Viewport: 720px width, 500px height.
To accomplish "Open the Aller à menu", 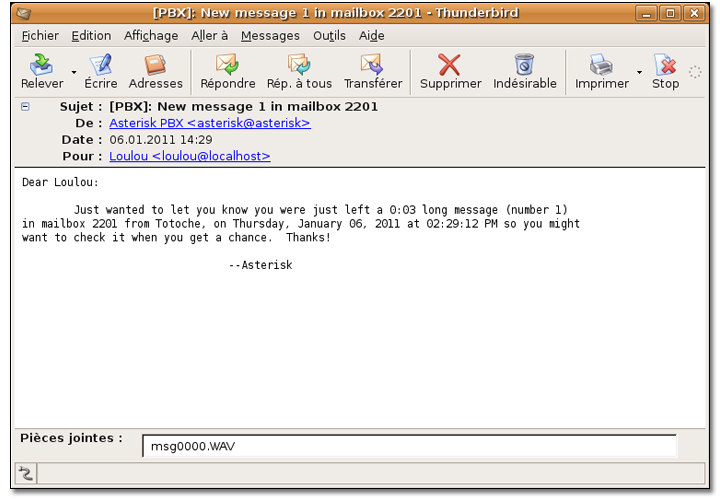I will [209, 36].
